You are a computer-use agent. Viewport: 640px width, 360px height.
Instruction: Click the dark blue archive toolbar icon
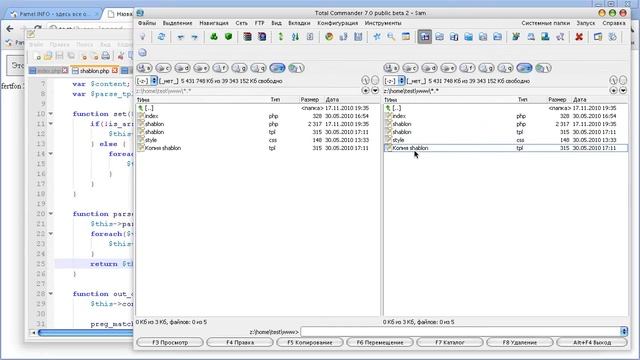click(x=262, y=37)
